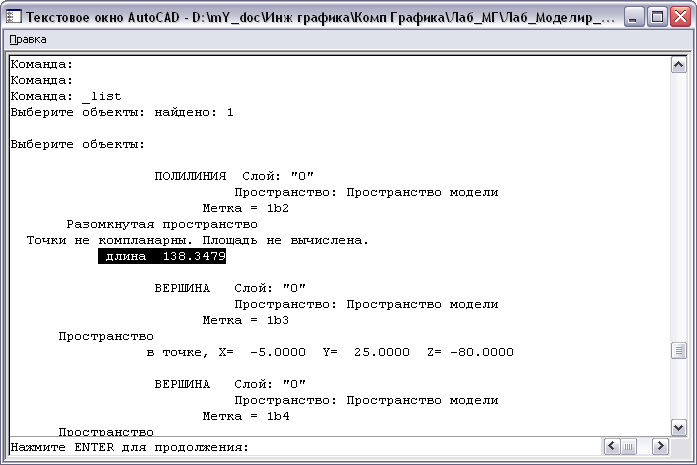
Task: Open the Правка menu
Action: tap(28, 40)
